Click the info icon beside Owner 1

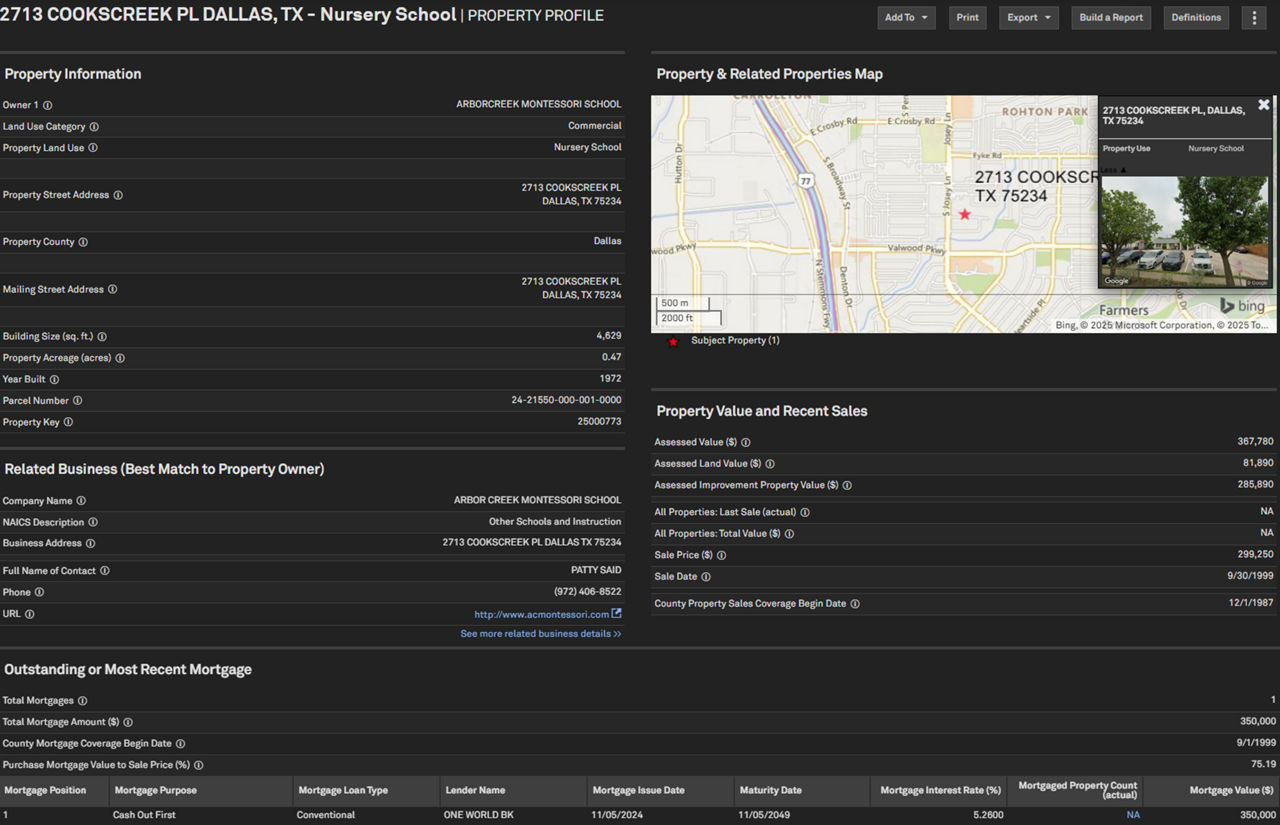pyautogui.click(x=46, y=104)
